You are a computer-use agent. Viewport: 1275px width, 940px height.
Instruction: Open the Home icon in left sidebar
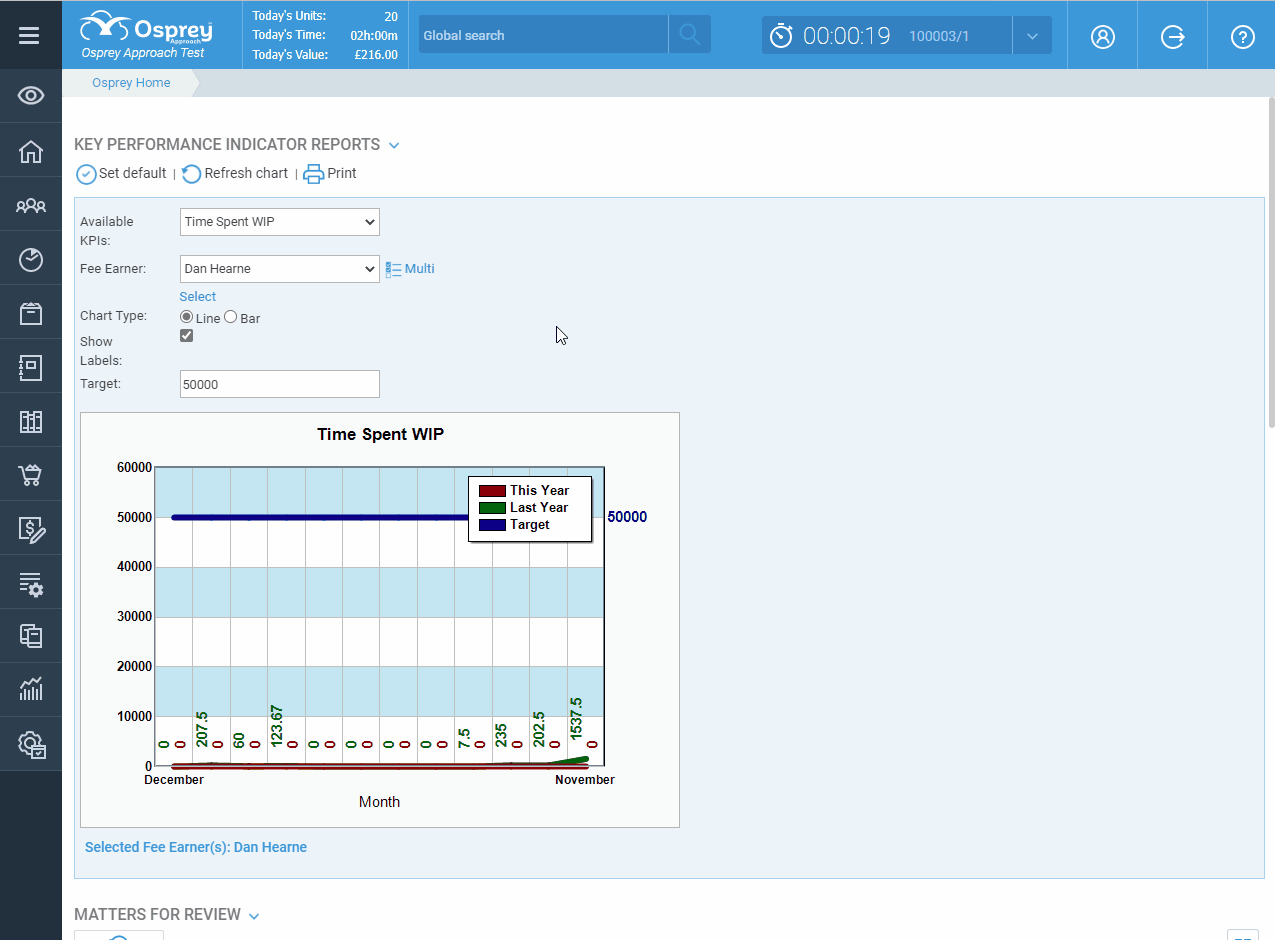tap(31, 150)
